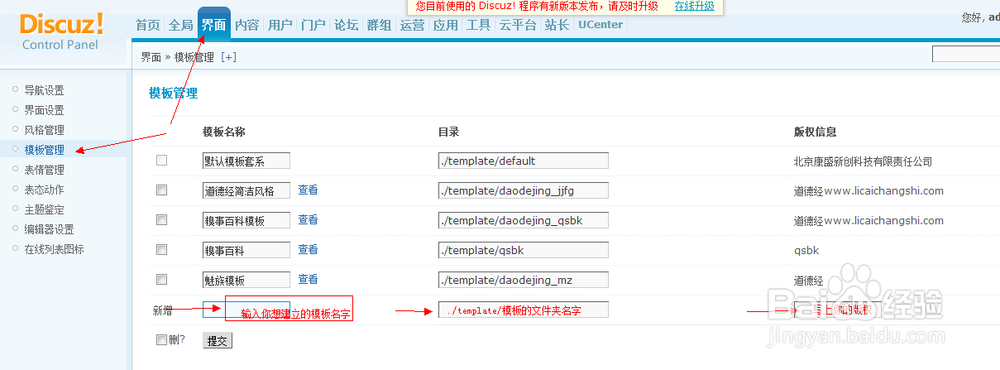This screenshot has height=370, width=1000.
Task: Edit the ./template/default directory field
Action: point(524,161)
